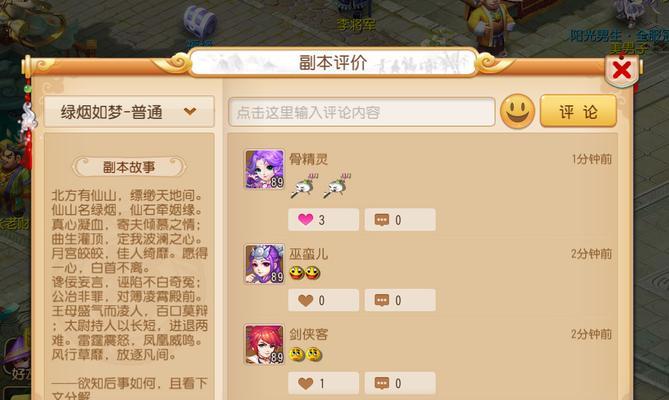Click 巫蛮儿 player name
Screen dimensions: 669x400
click(x=308, y=254)
